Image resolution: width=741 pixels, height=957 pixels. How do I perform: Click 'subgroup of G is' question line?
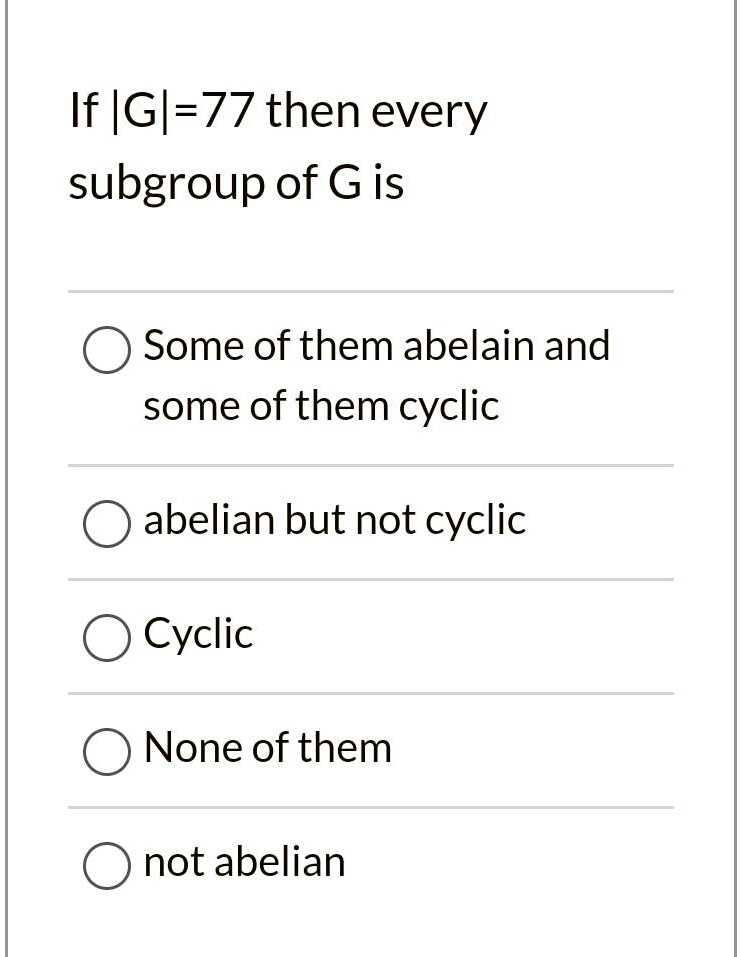[235, 182]
